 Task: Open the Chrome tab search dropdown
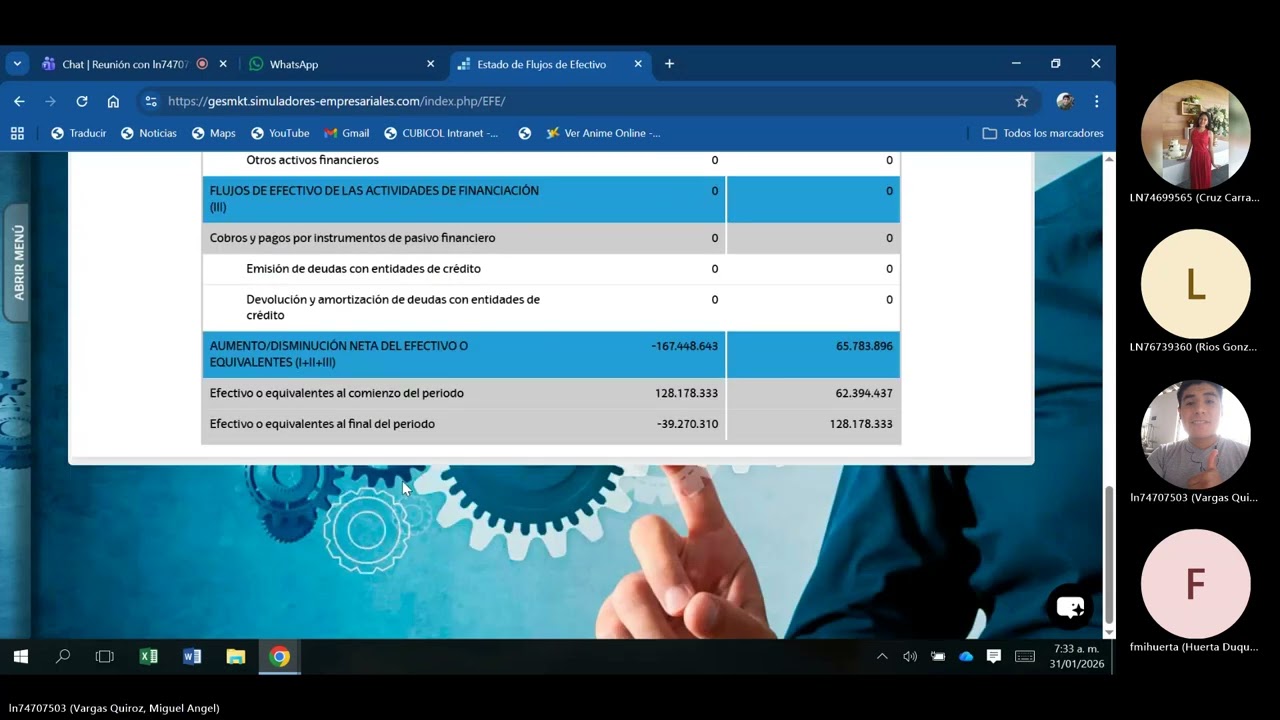17,64
